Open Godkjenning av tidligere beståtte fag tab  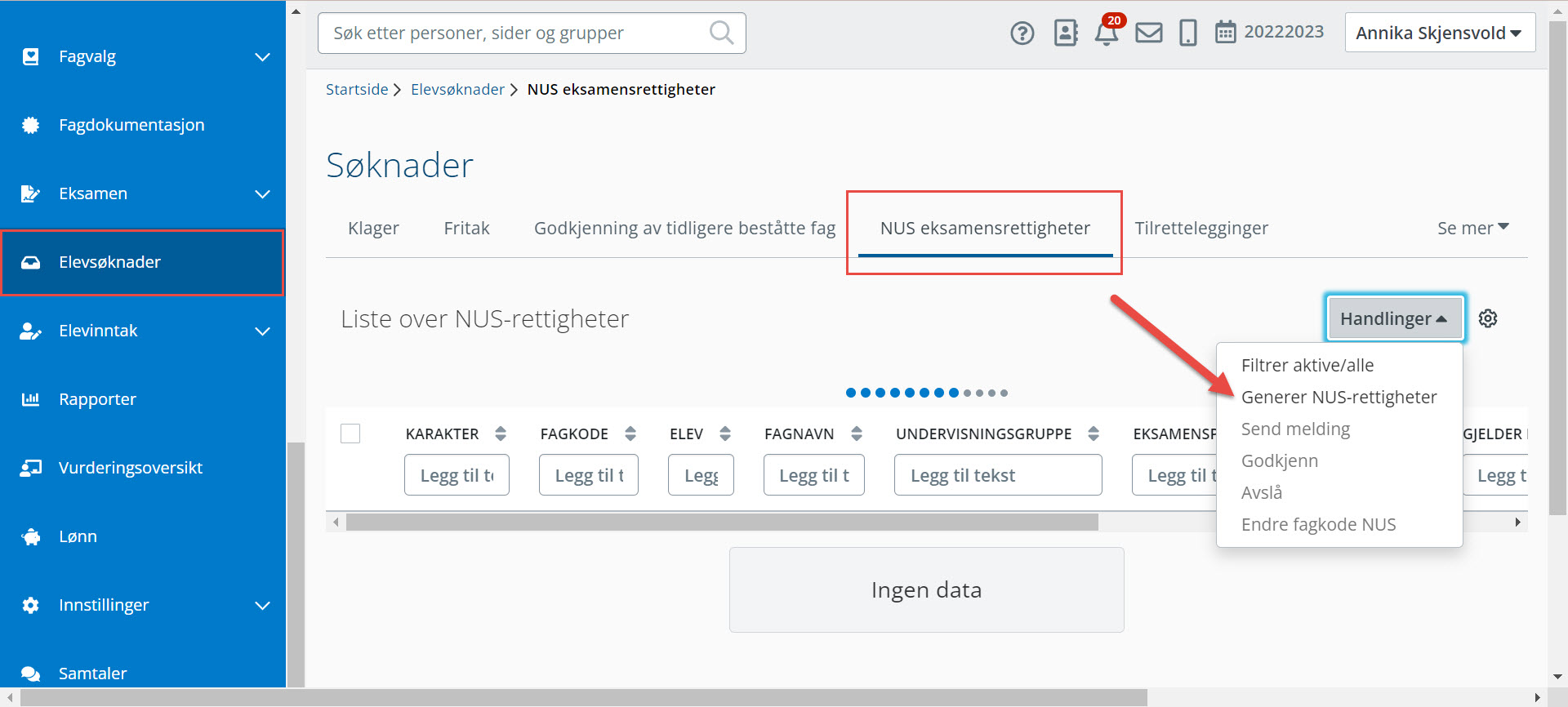tap(684, 228)
